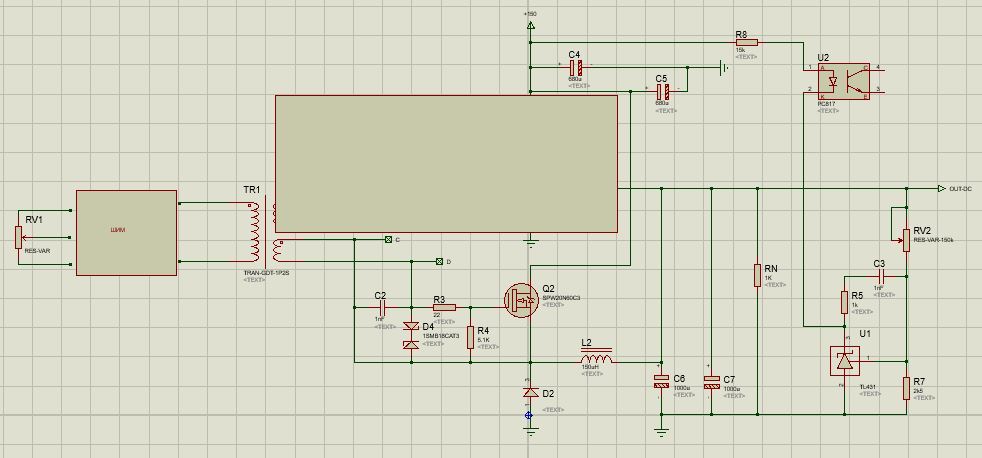
Task: Click the 150uH value under L2
Action: click(x=591, y=367)
